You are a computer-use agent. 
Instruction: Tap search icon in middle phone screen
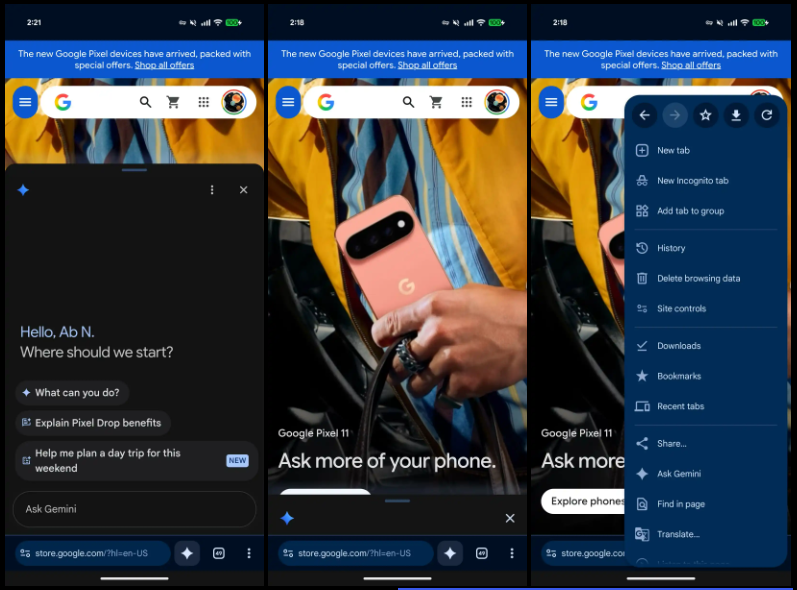click(408, 103)
